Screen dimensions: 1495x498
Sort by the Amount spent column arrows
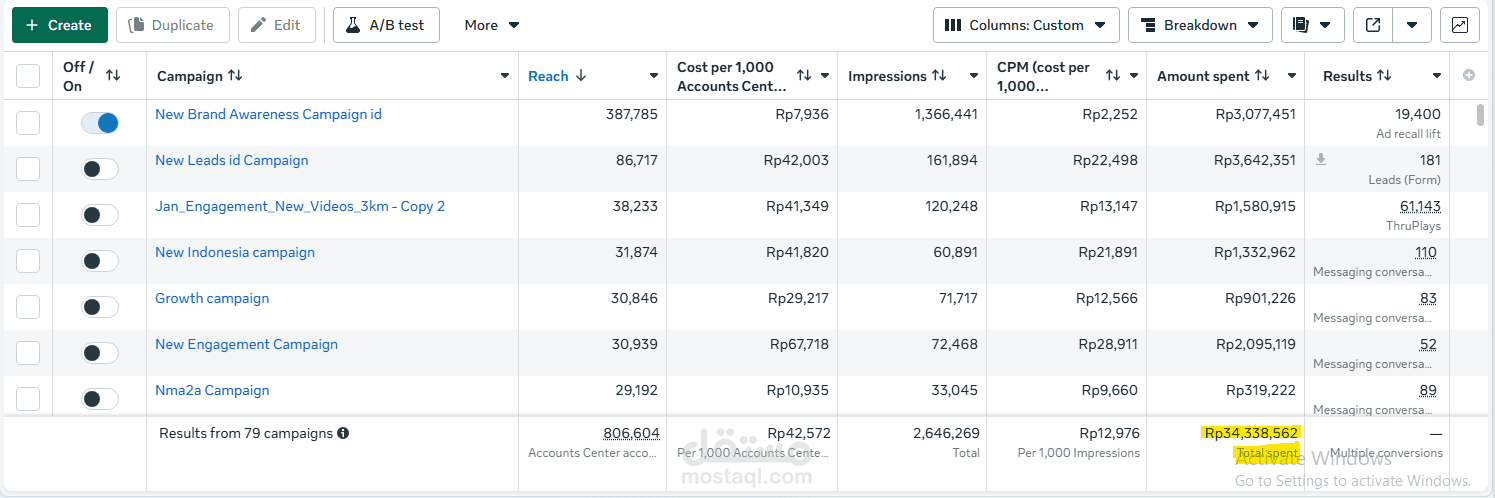click(x=1262, y=76)
